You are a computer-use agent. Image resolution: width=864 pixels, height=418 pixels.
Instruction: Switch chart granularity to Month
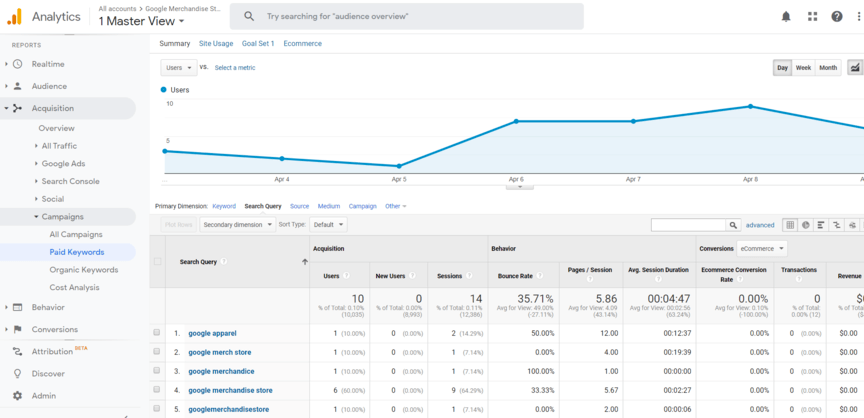coord(828,68)
